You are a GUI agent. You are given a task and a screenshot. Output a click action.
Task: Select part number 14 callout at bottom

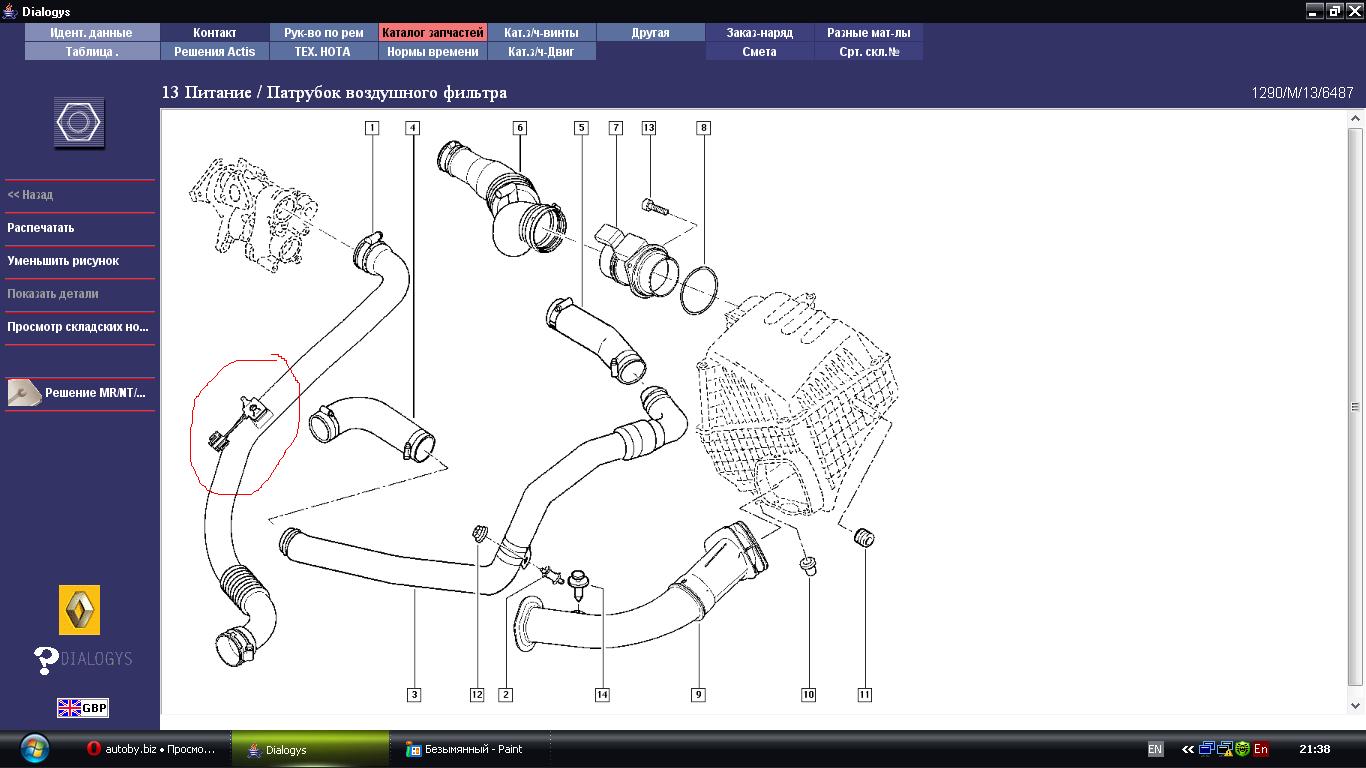click(x=602, y=694)
